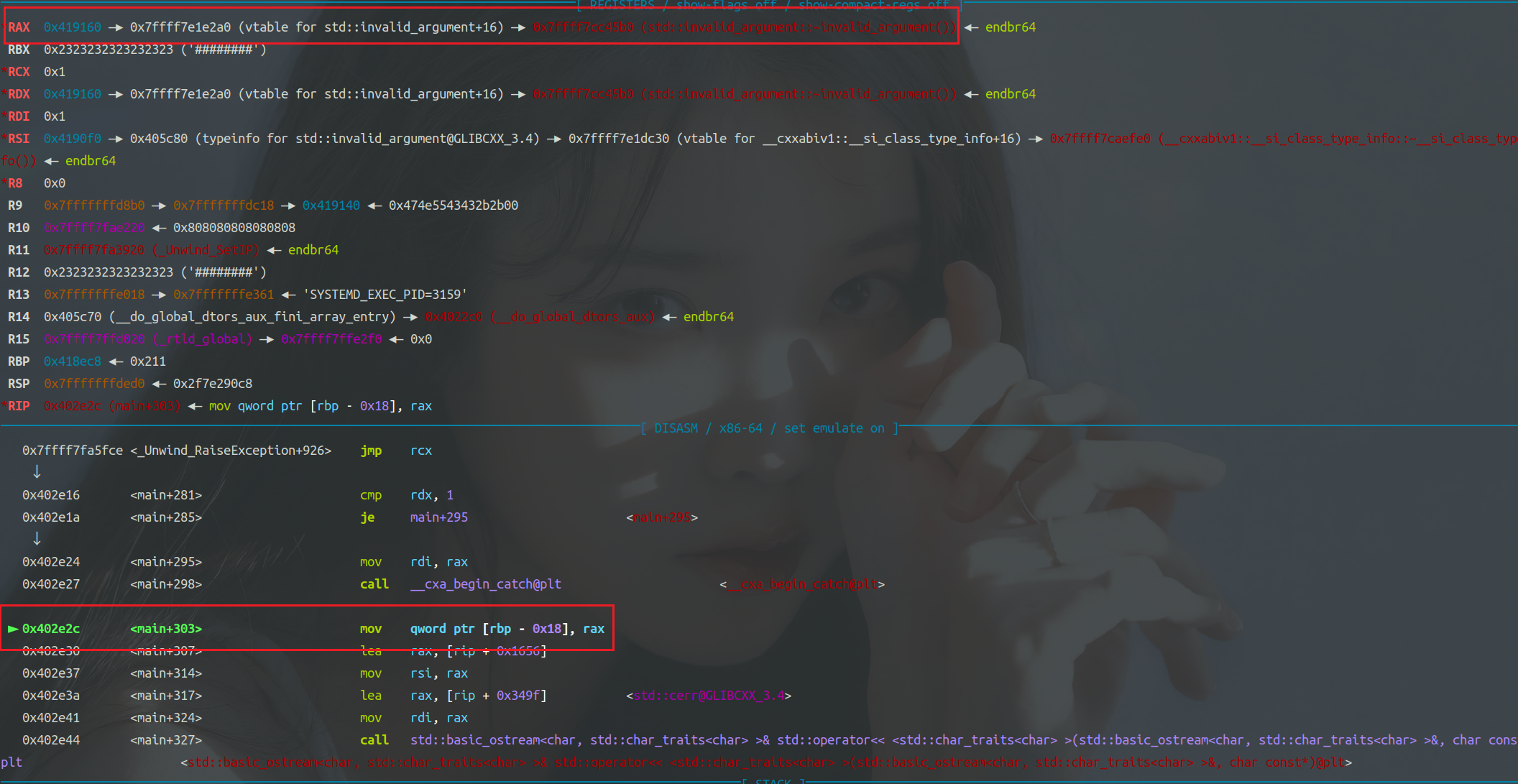Select R9 stack address 0x7fffffffd8b0

tap(94, 206)
